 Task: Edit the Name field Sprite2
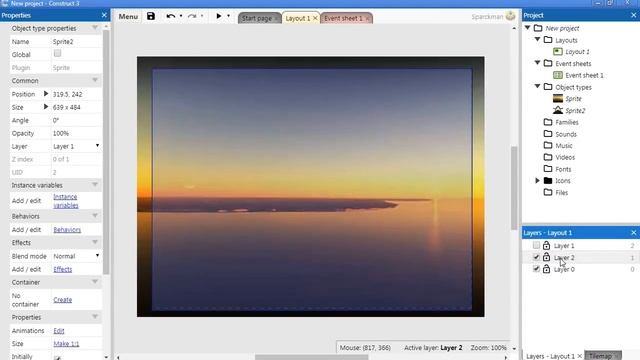(x=76, y=42)
